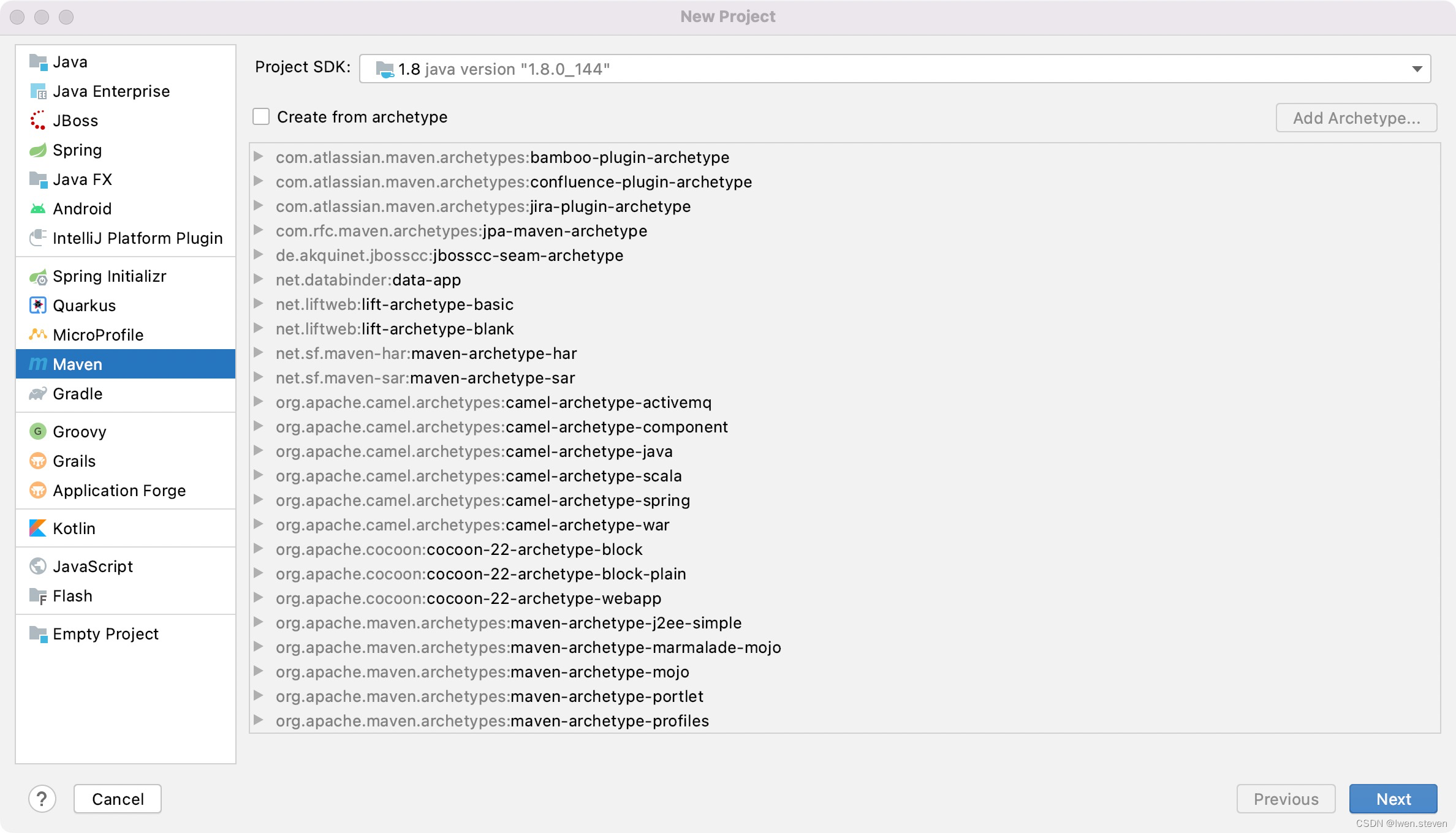1456x833 pixels.
Task: Select maven-archetype-portlet row text
Action: click(490, 696)
